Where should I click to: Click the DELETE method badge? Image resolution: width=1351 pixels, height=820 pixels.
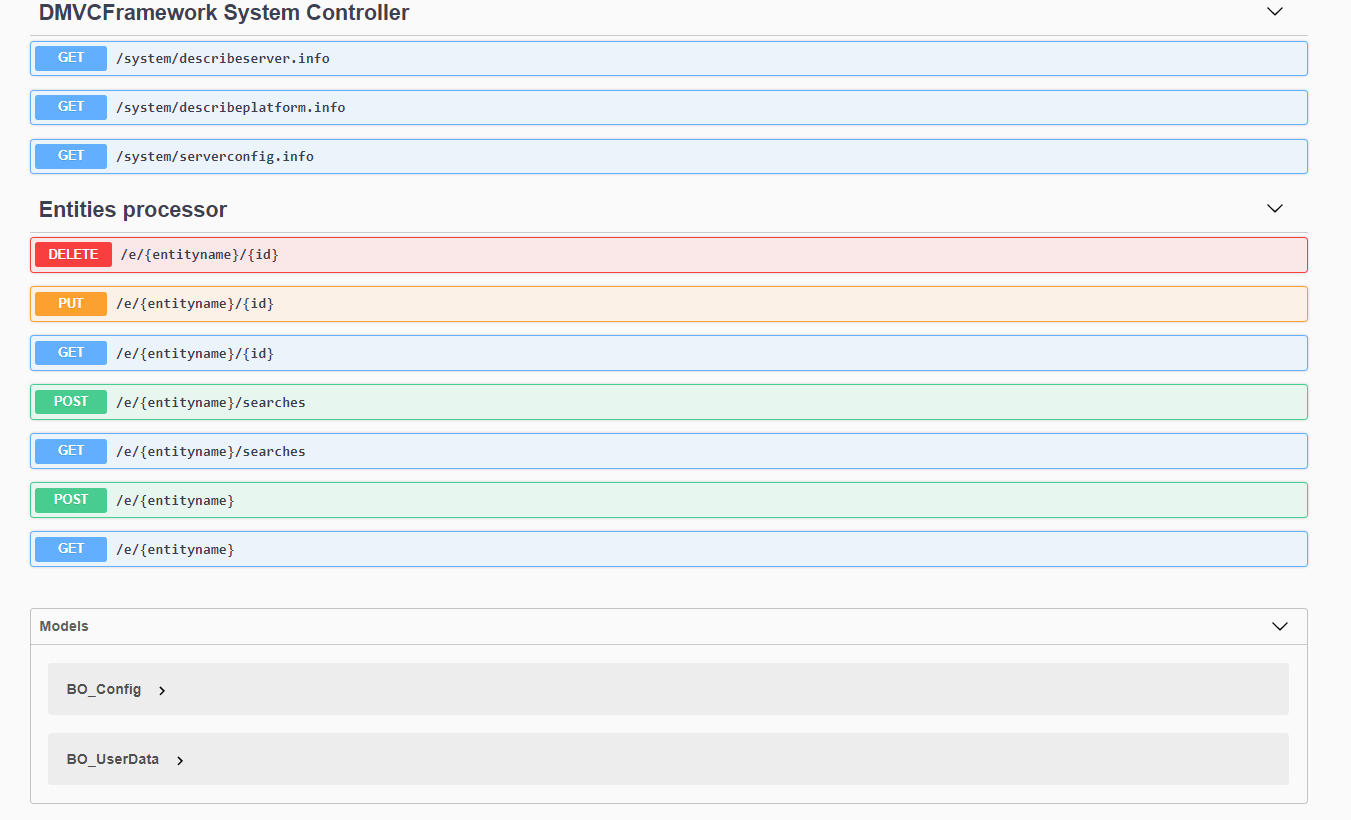point(73,254)
